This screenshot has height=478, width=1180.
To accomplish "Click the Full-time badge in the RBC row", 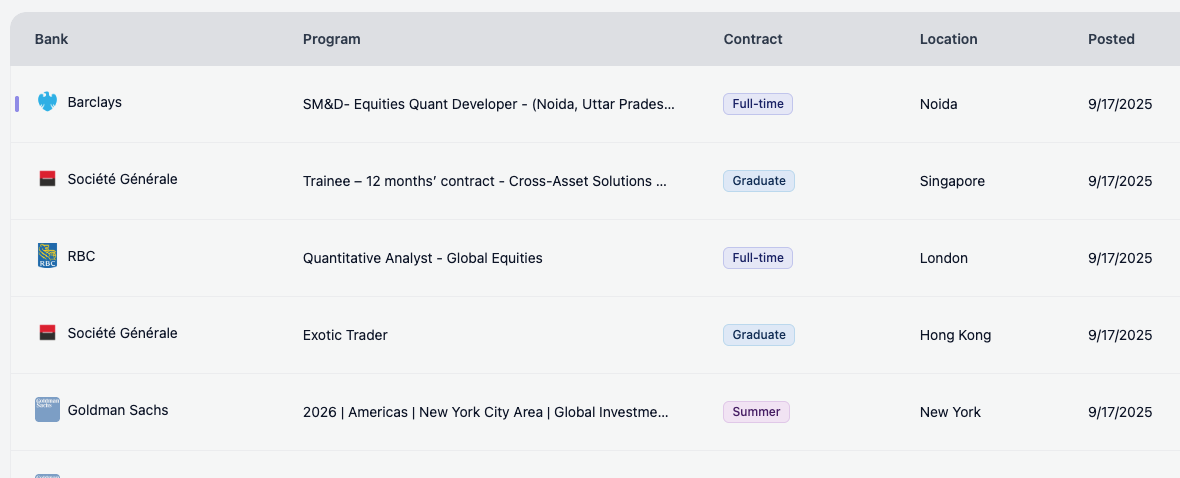I will point(757,258).
